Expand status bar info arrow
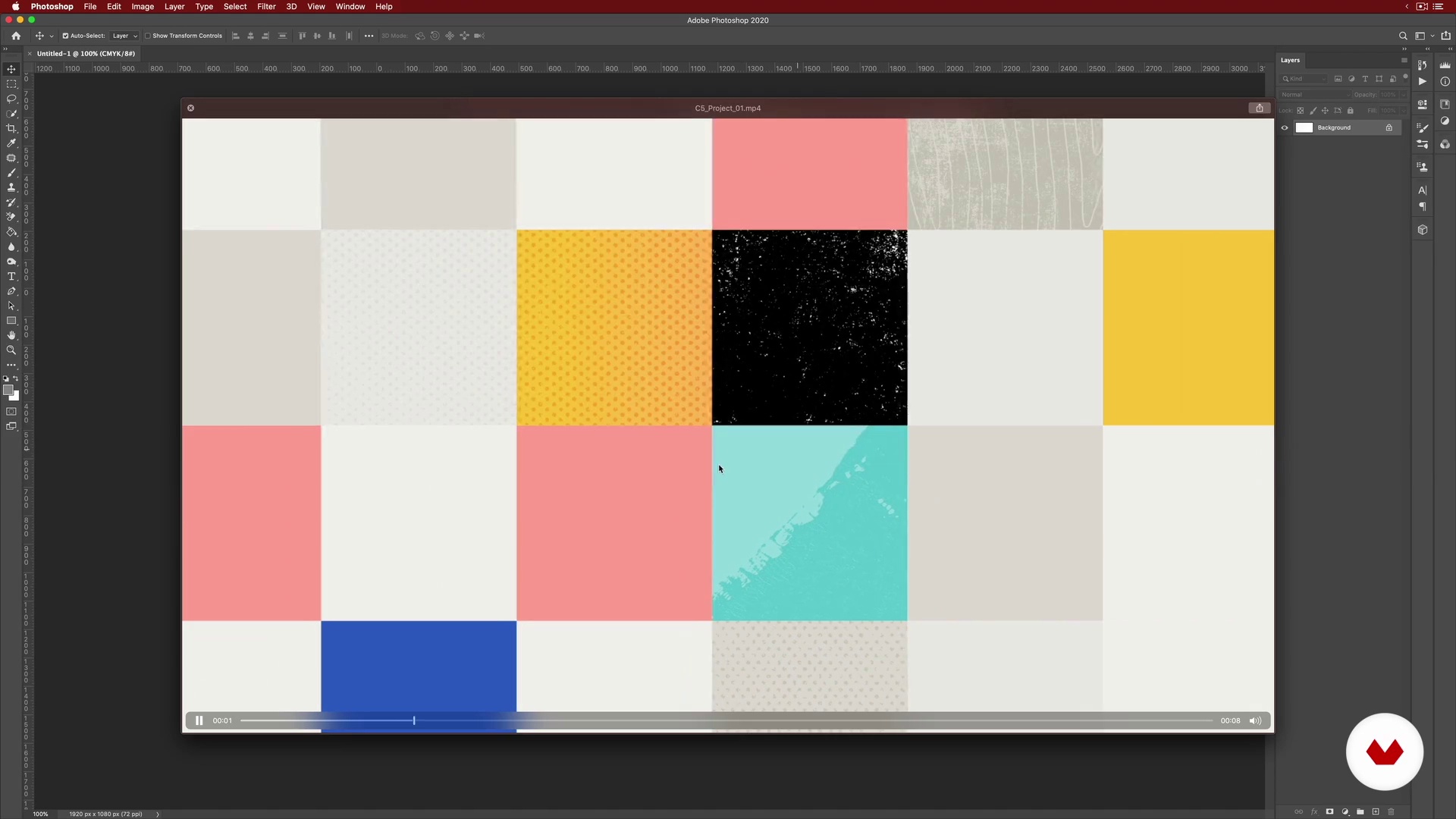1456x819 pixels. point(158,814)
